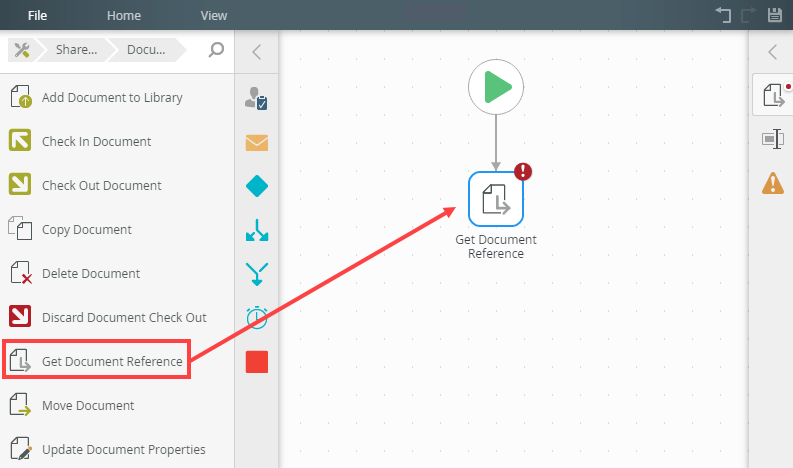Click the 'Check Out Document' label

click(102, 186)
